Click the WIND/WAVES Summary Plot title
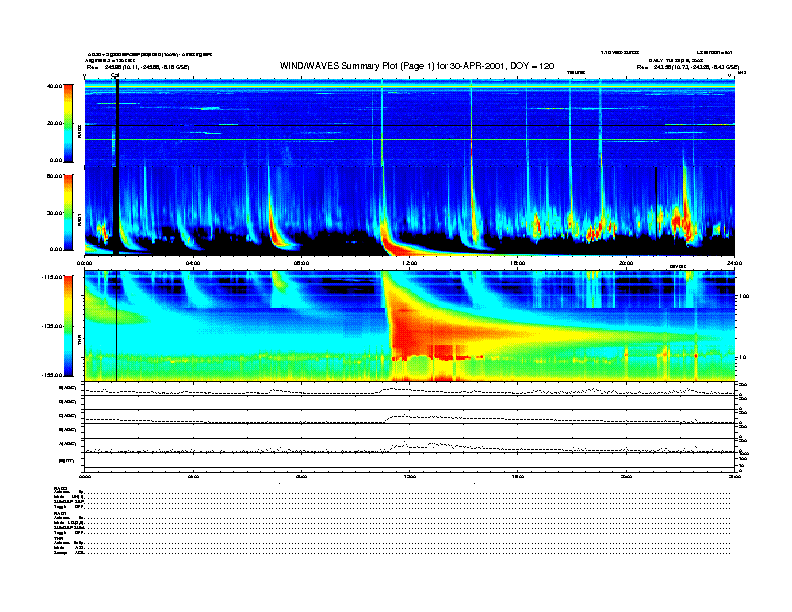Image resolution: width=792 pixels, height=612 pixels. (417, 66)
